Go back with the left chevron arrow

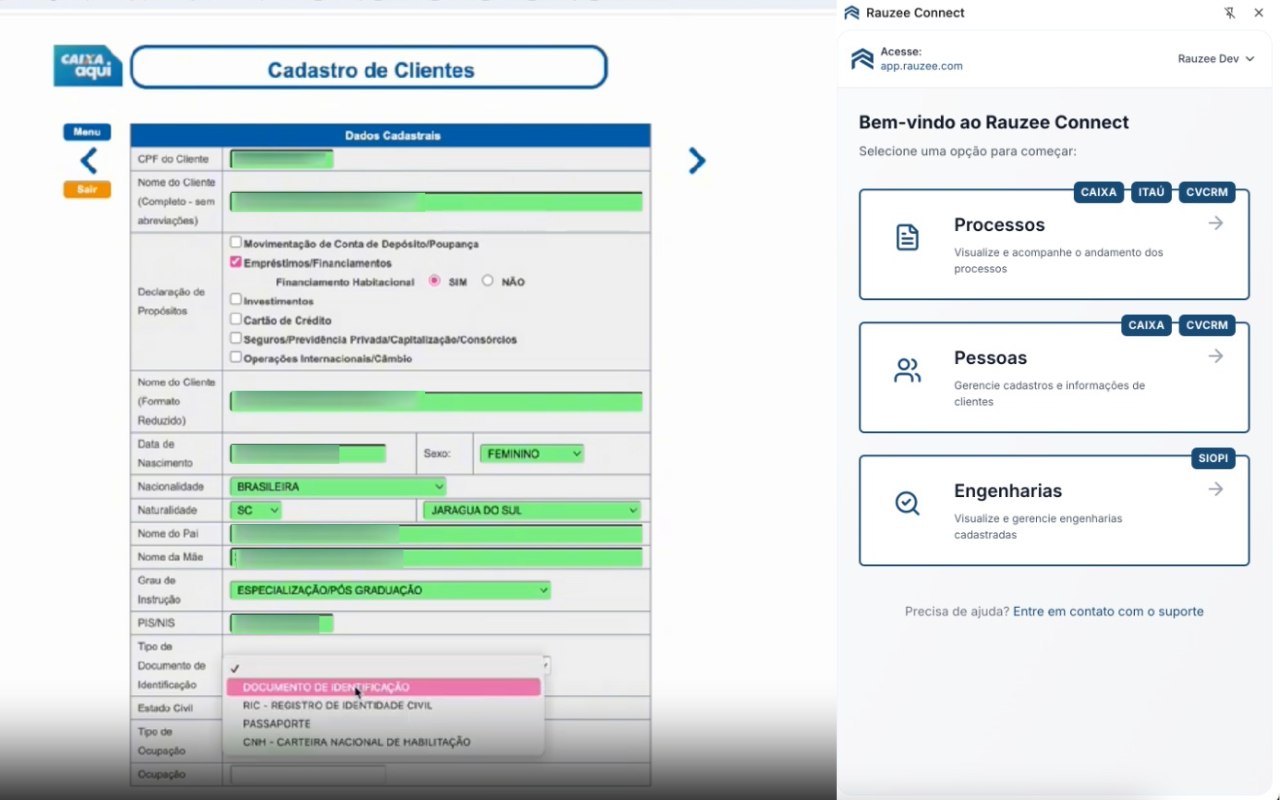pyautogui.click(x=89, y=161)
